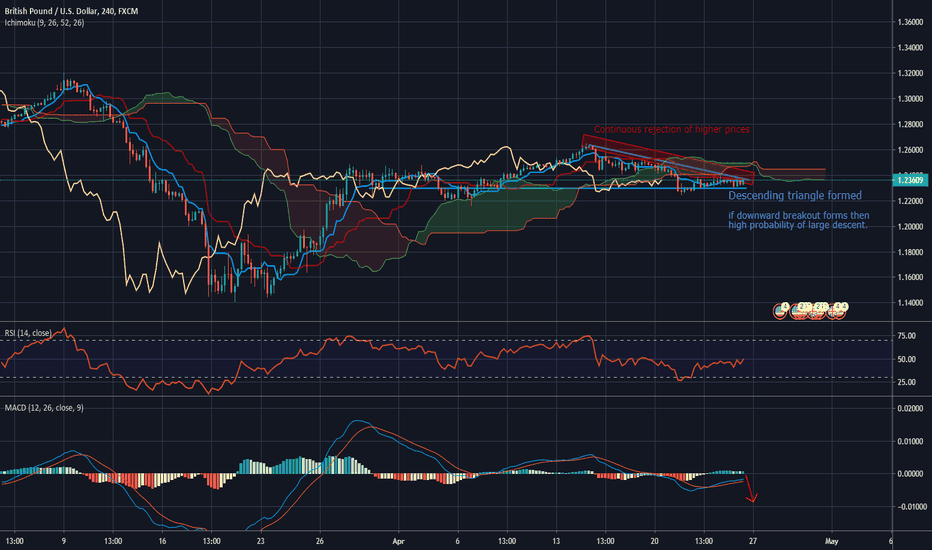Click the 75.00 RSI scale label
Screen dimensions: 932x550
click(x=906, y=336)
